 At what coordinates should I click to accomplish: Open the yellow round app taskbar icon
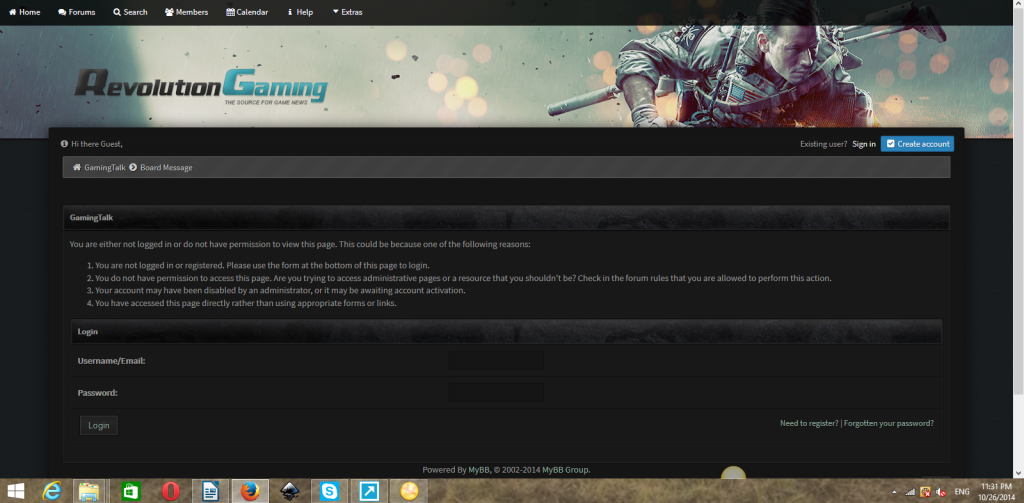tap(409, 491)
